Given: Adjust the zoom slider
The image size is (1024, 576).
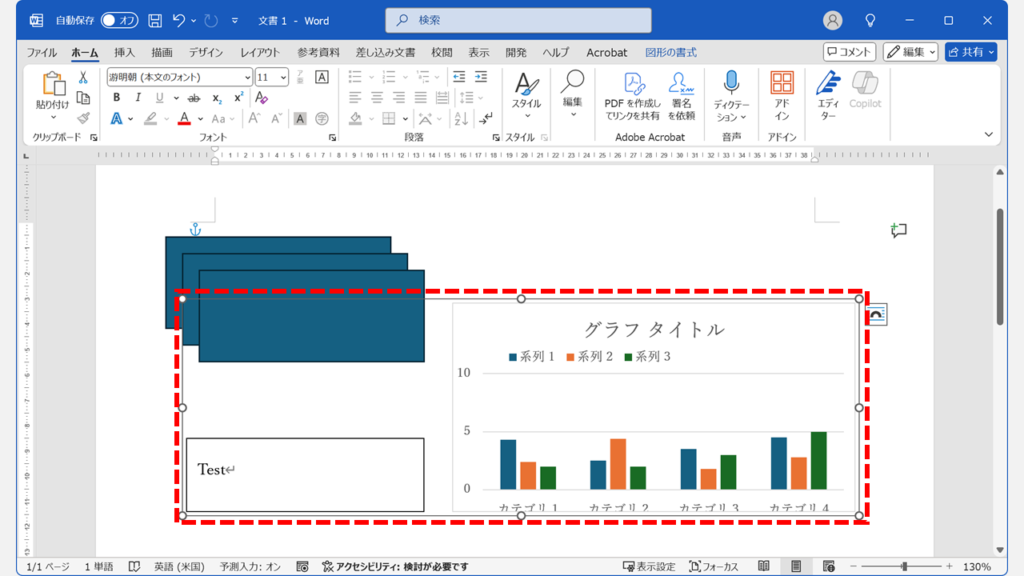Looking at the screenshot, I should coord(904,566).
